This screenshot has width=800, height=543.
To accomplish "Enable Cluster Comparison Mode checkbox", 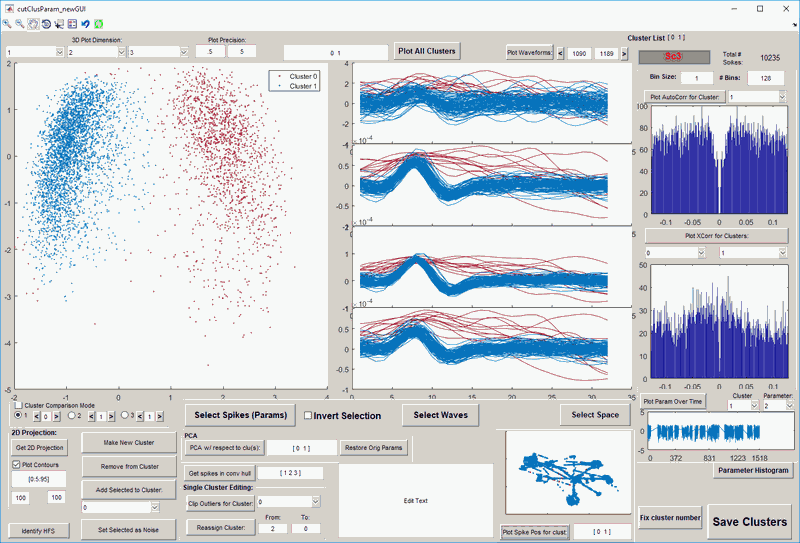I will point(20,405).
